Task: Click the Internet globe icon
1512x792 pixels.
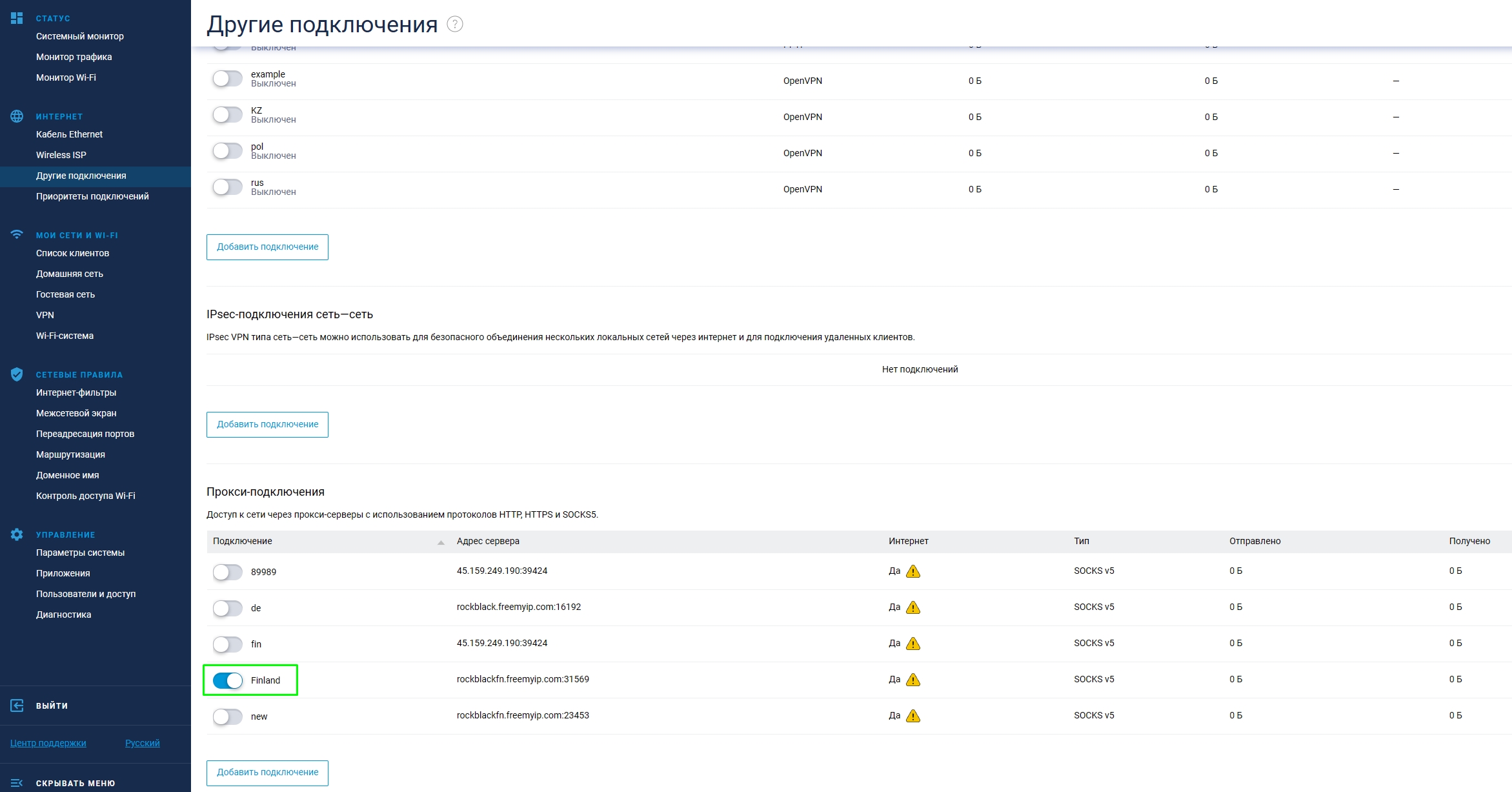Action: (17, 116)
